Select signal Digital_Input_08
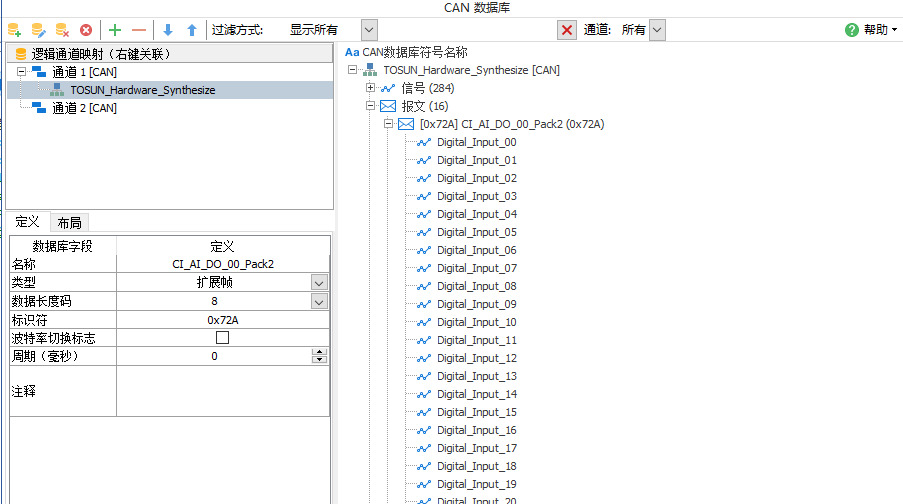 (476, 286)
